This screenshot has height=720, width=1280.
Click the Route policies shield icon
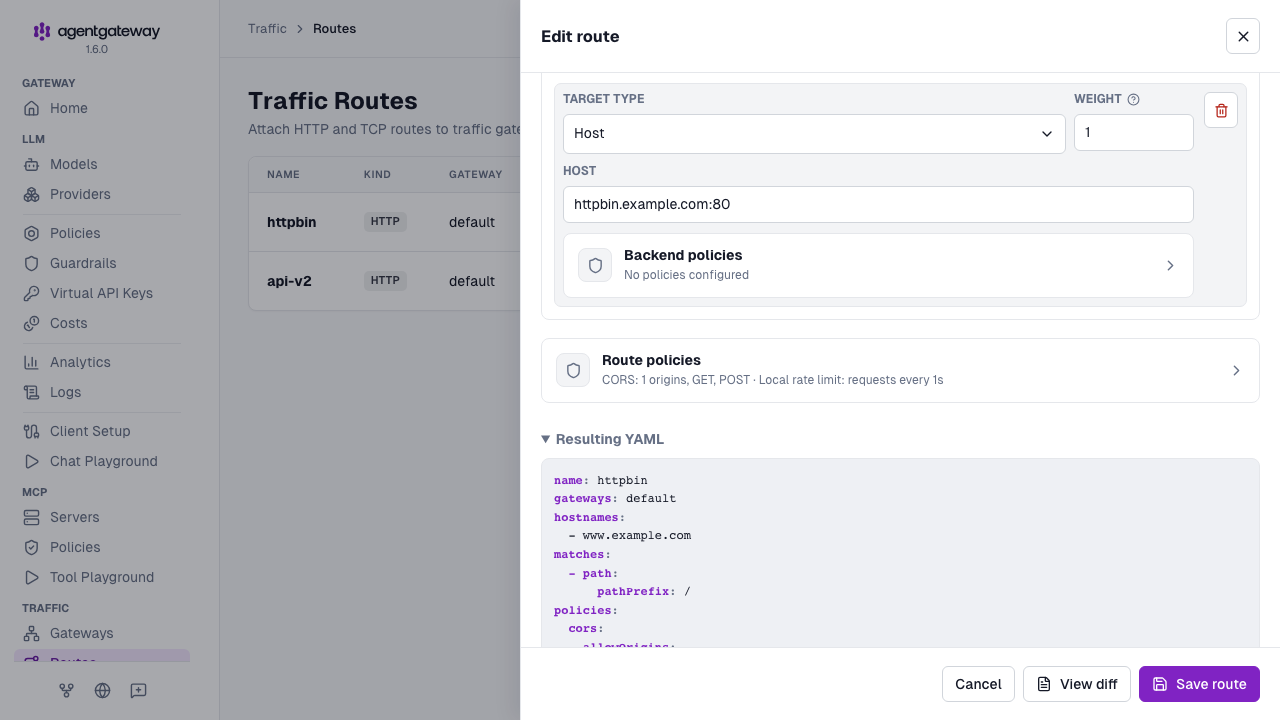[x=573, y=370]
